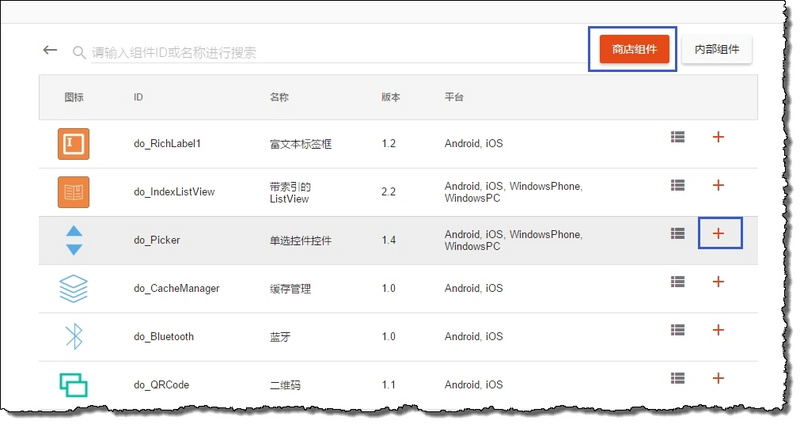Click the blue up-down arrows do_Picker icon
The height and width of the screenshot is (424, 800).
click(x=74, y=240)
